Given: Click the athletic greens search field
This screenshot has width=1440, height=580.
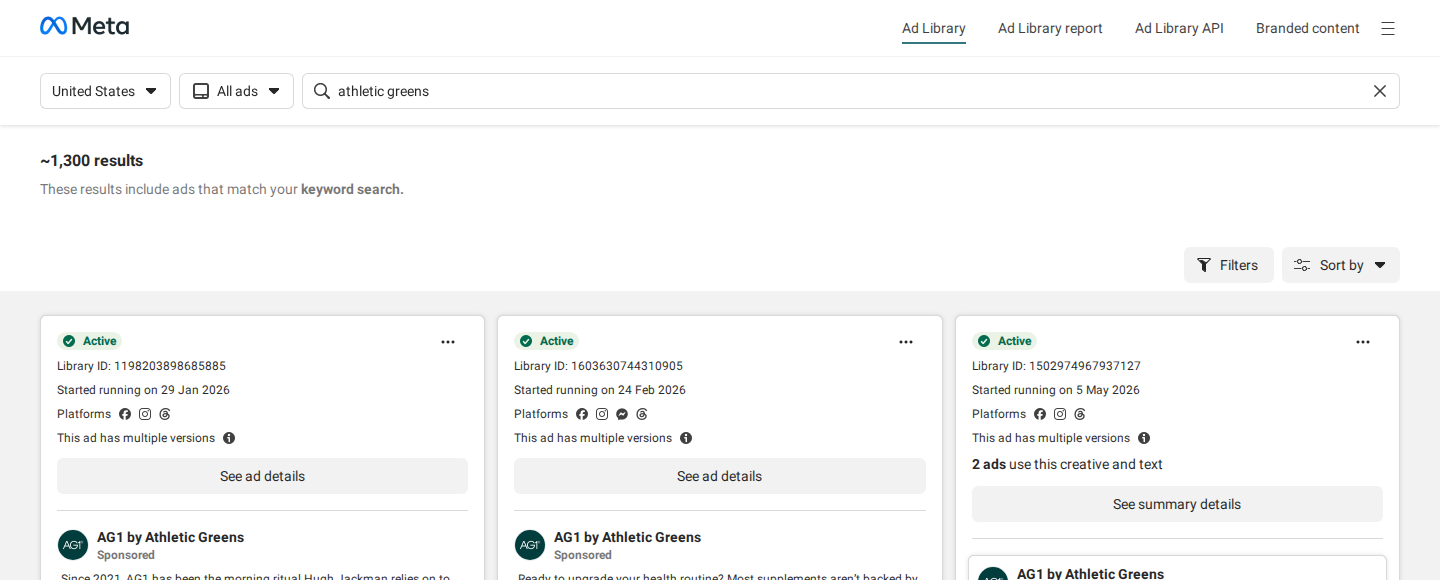Looking at the screenshot, I should (x=851, y=91).
